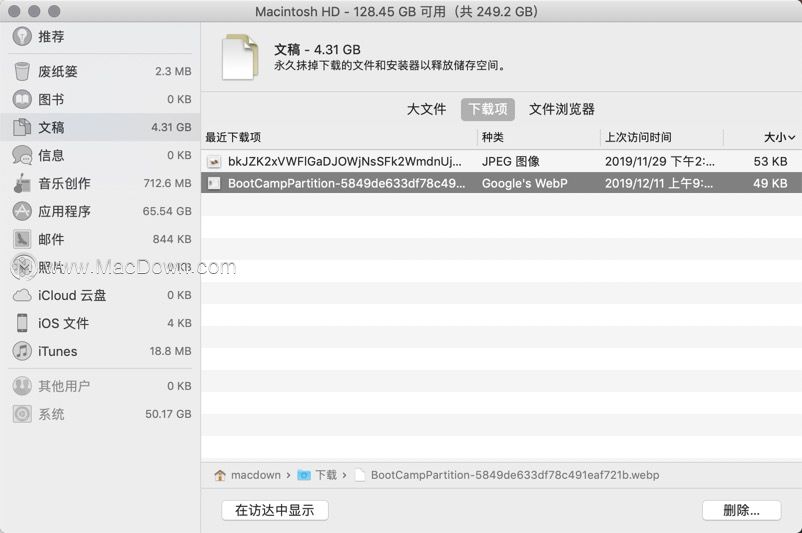
Task: Click the 系统 system gear icon
Action: (x=22, y=414)
